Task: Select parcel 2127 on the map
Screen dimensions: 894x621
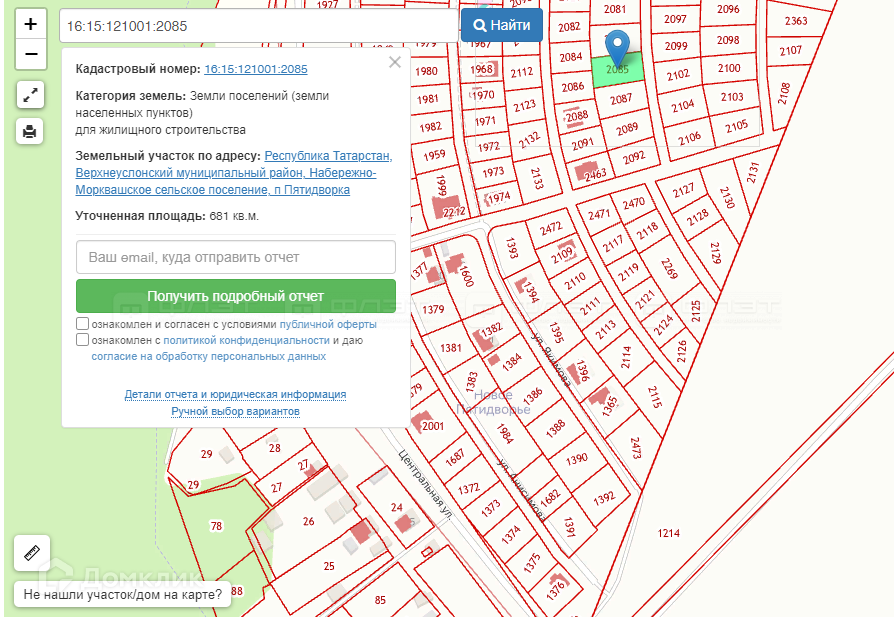Action: tap(683, 190)
